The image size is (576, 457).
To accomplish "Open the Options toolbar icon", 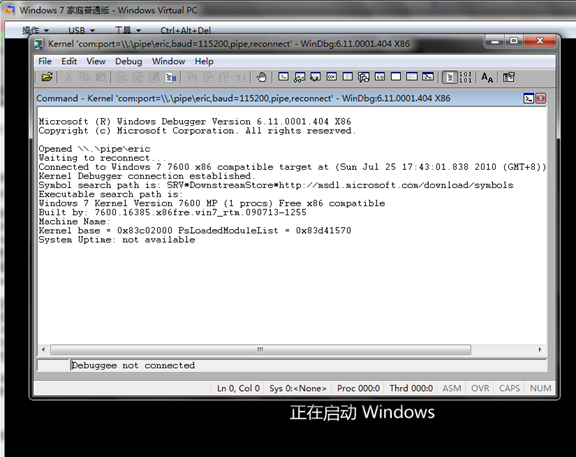I will [x=509, y=77].
